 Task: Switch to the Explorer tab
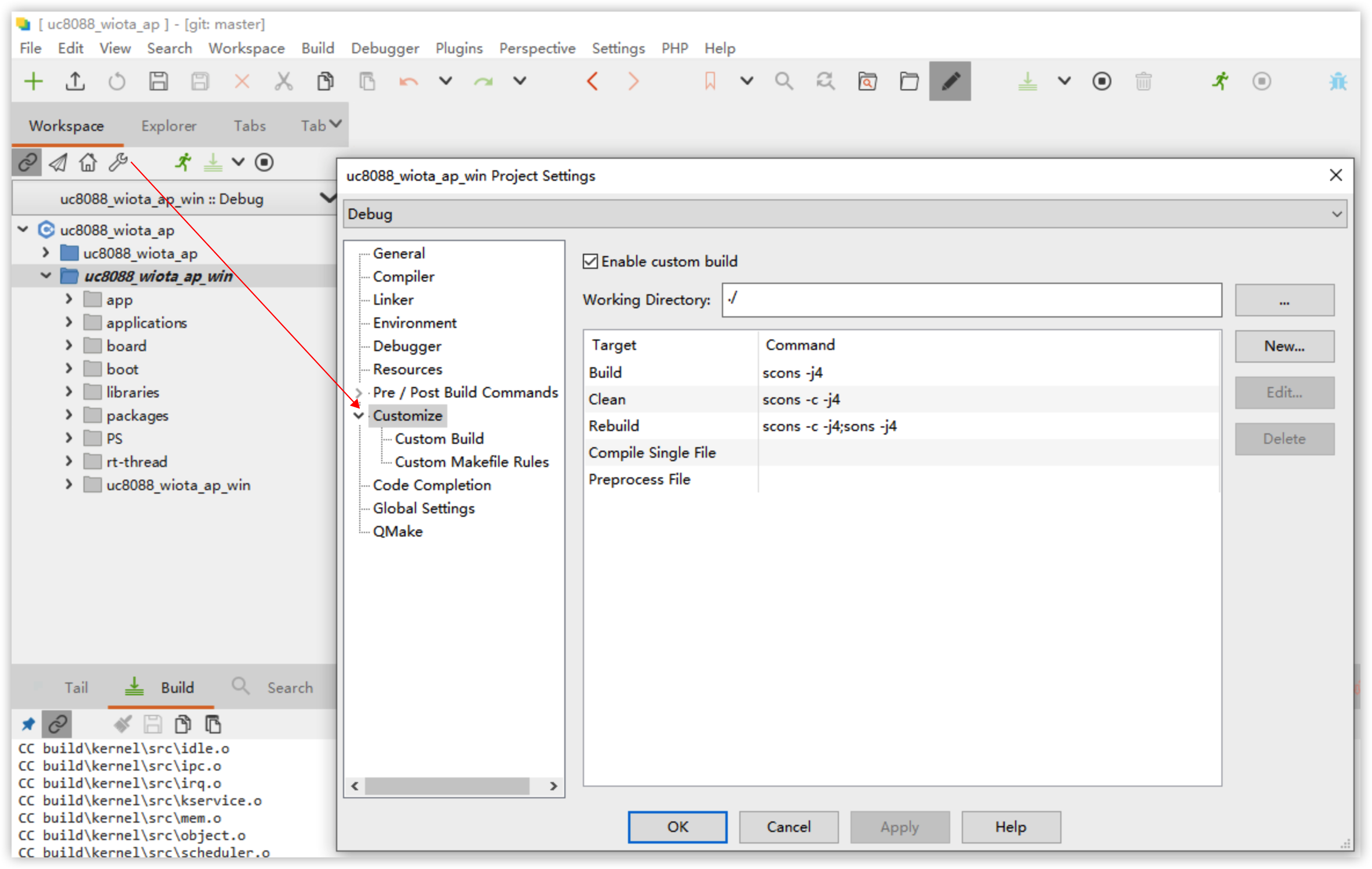point(169,126)
